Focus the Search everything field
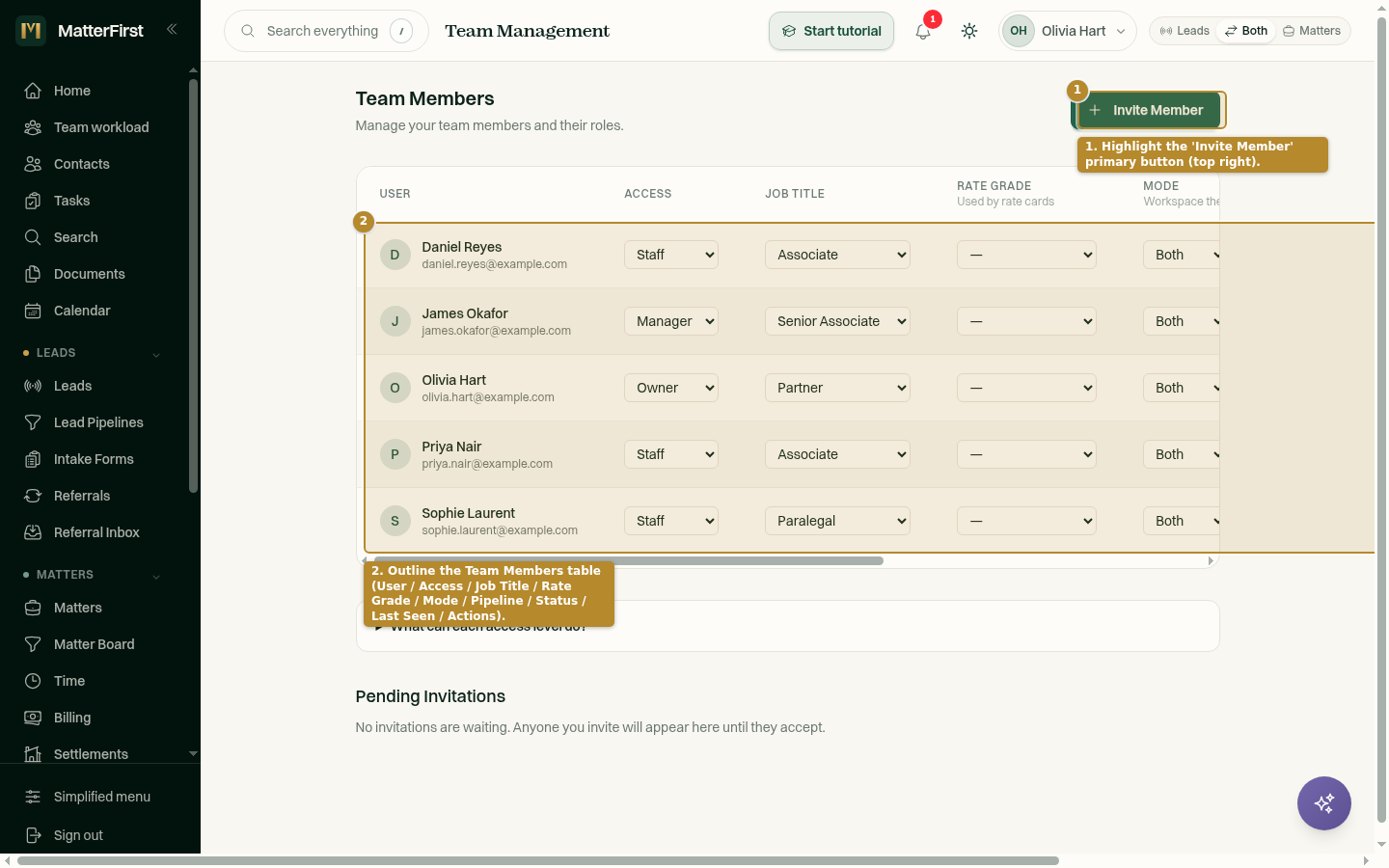This screenshot has height=868, width=1389. pos(326,31)
